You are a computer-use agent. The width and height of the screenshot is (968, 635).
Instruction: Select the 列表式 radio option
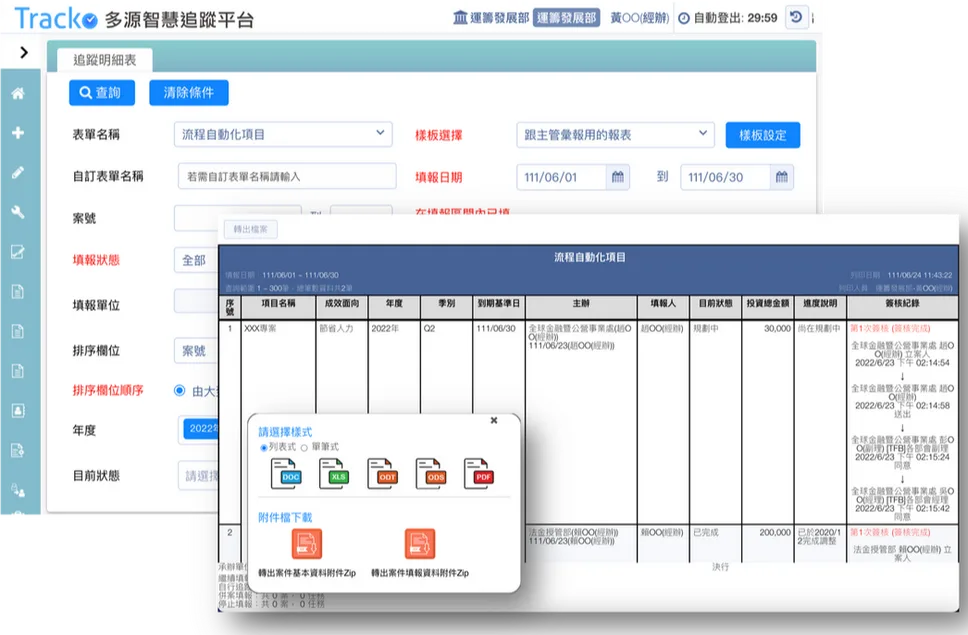(x=264, y=447)
